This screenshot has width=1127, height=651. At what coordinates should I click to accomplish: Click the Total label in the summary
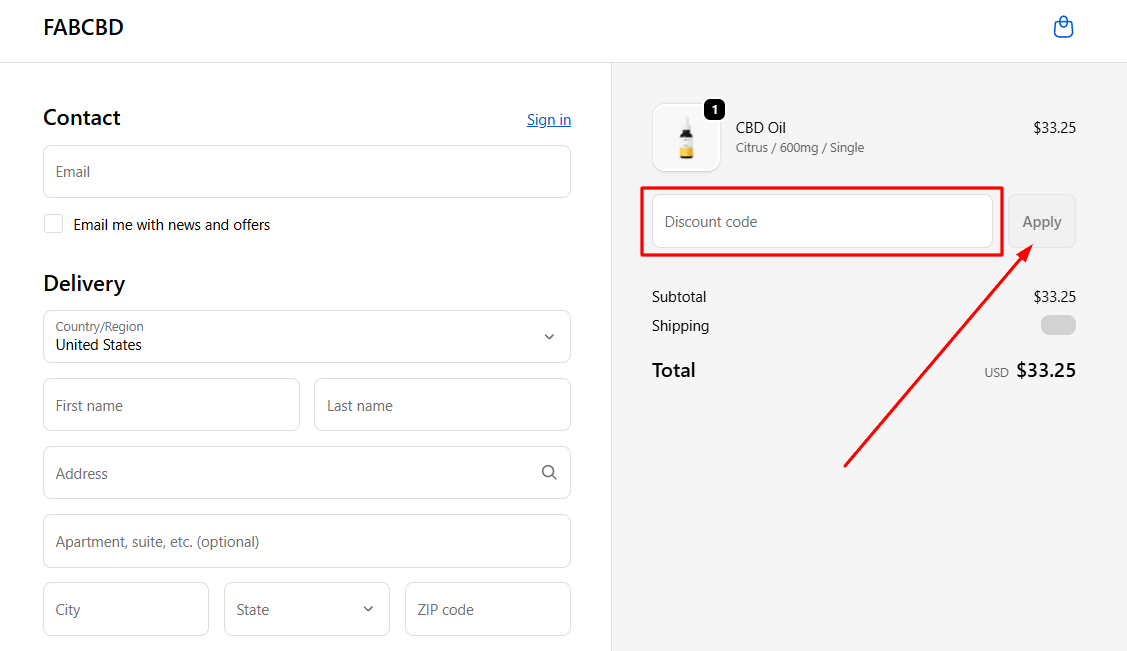point(673,370)
